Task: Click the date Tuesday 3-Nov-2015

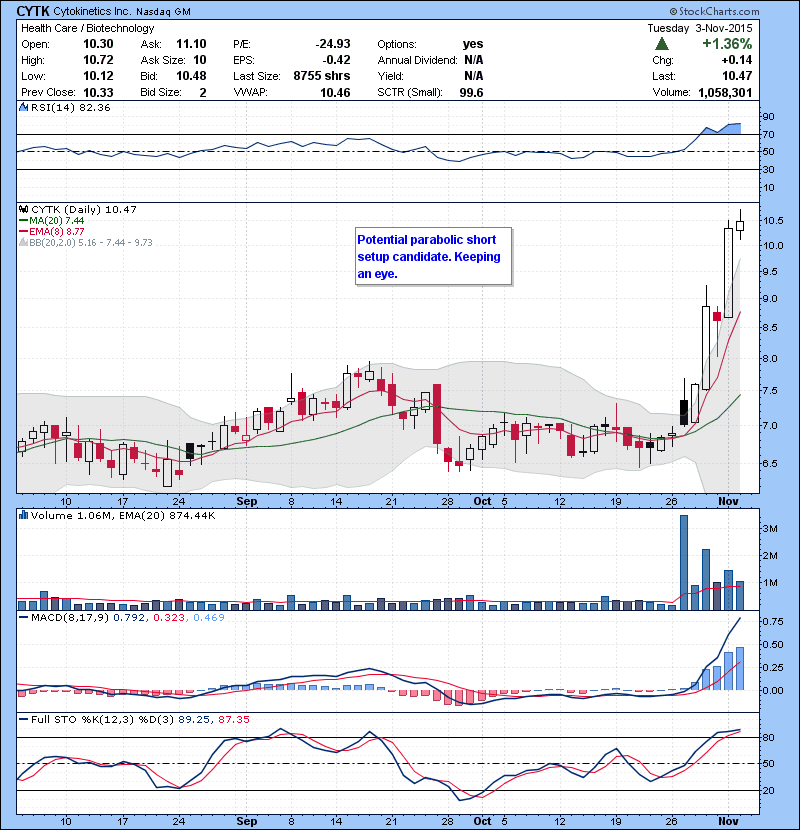Action: 699,28
